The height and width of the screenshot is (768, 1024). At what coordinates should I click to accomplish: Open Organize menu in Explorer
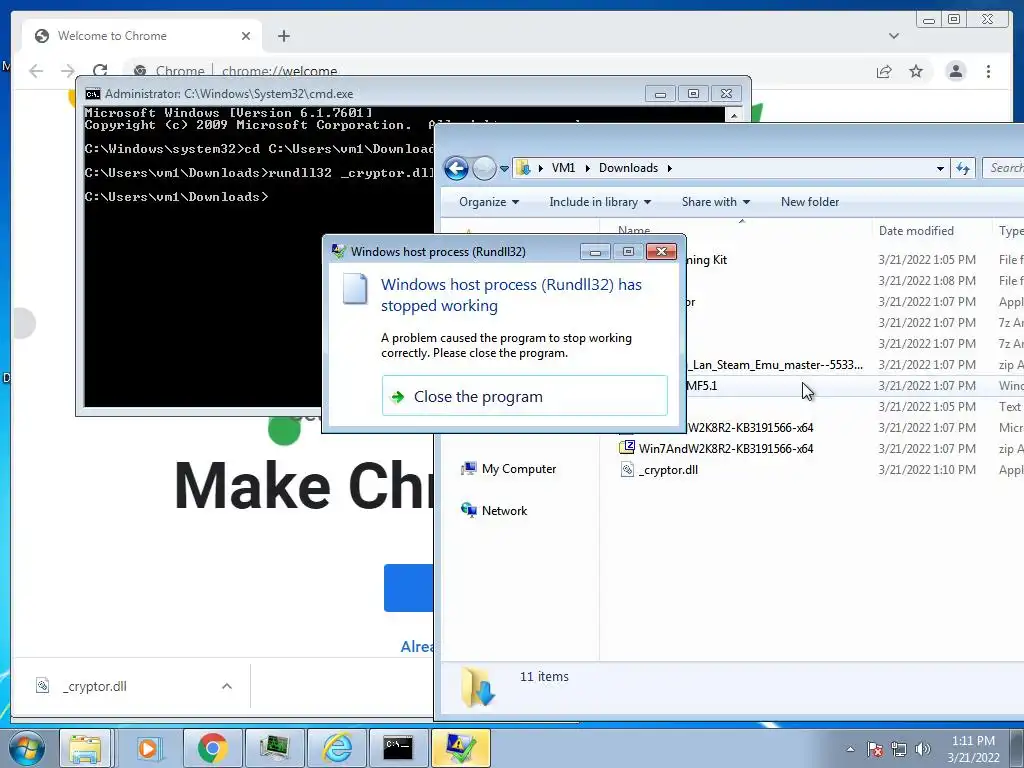[x=488, y=202]
